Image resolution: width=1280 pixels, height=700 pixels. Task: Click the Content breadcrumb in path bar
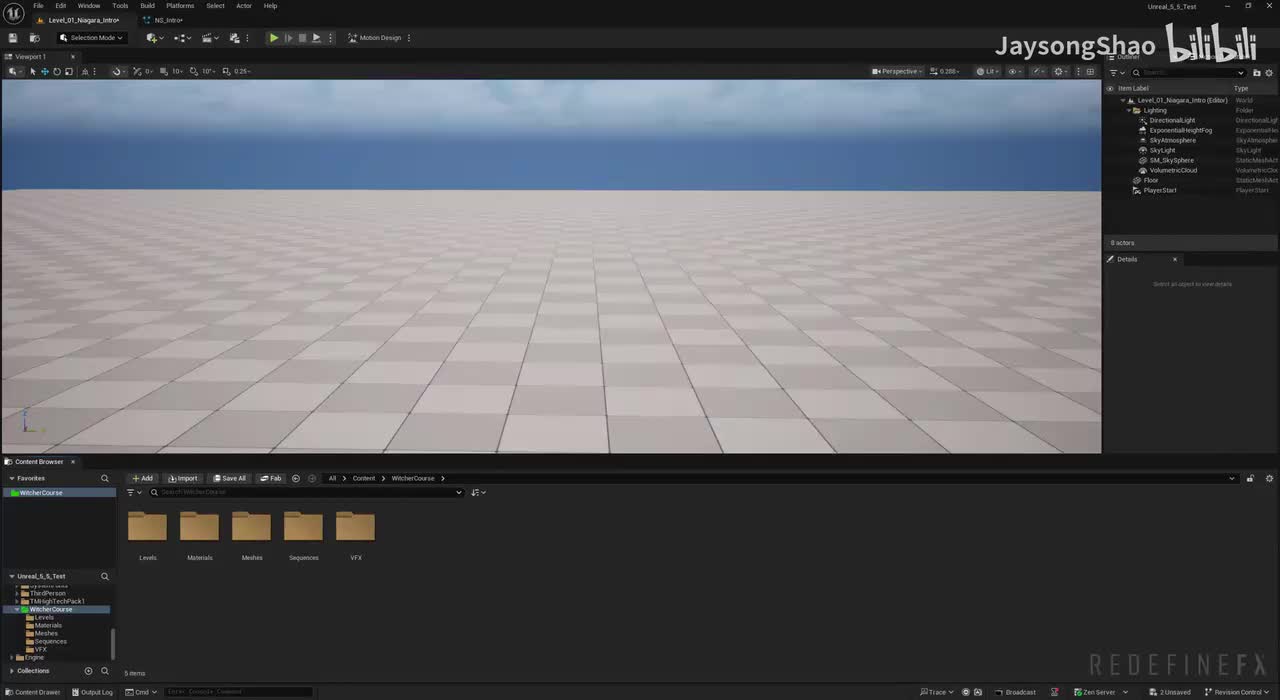364,478
